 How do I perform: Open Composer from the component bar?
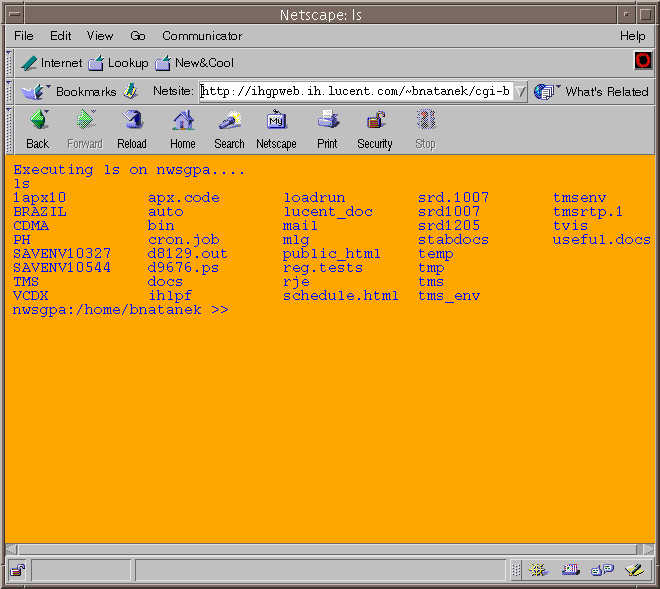point(634,570)
